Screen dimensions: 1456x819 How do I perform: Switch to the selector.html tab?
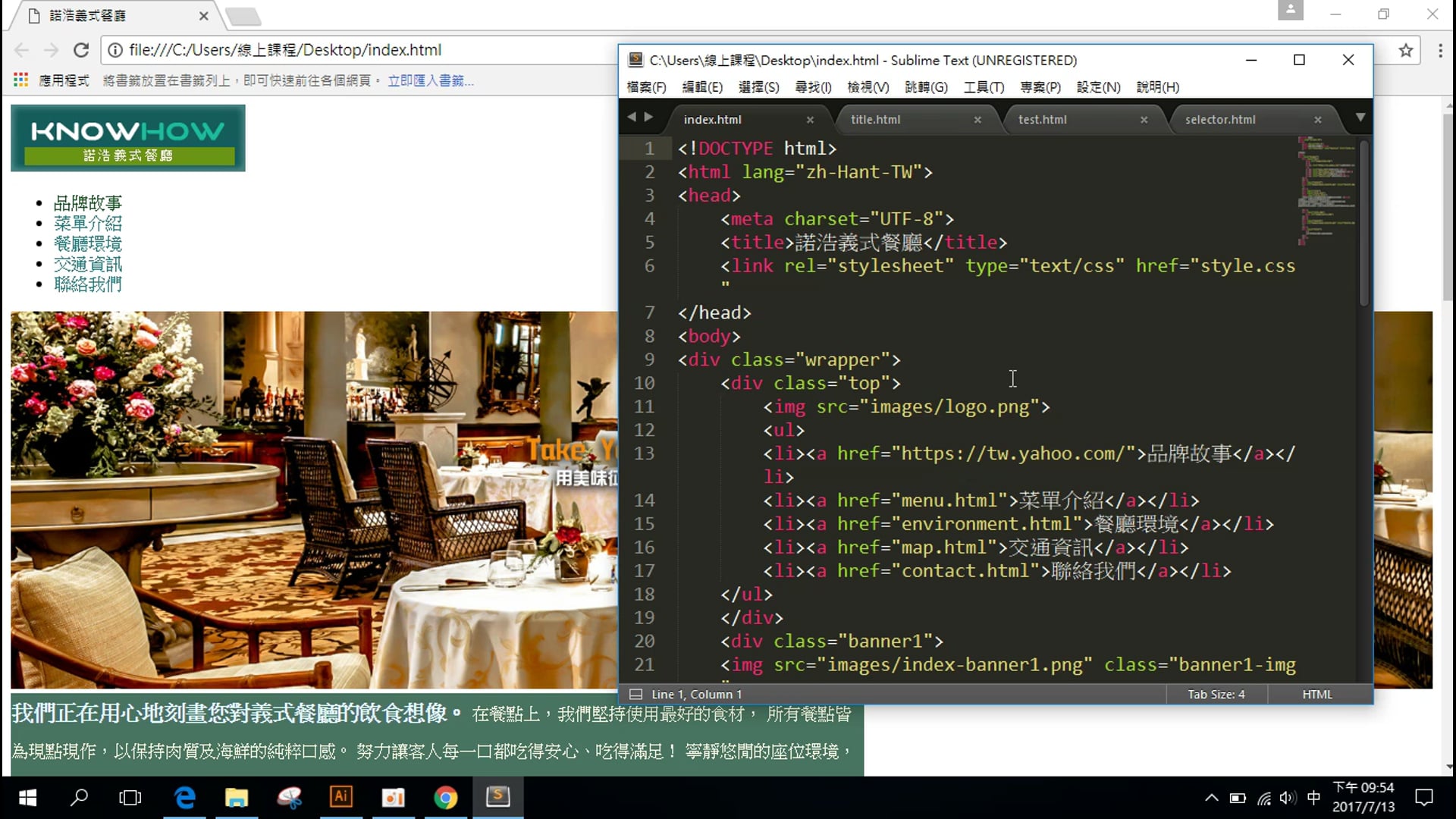coord(1219,120)
